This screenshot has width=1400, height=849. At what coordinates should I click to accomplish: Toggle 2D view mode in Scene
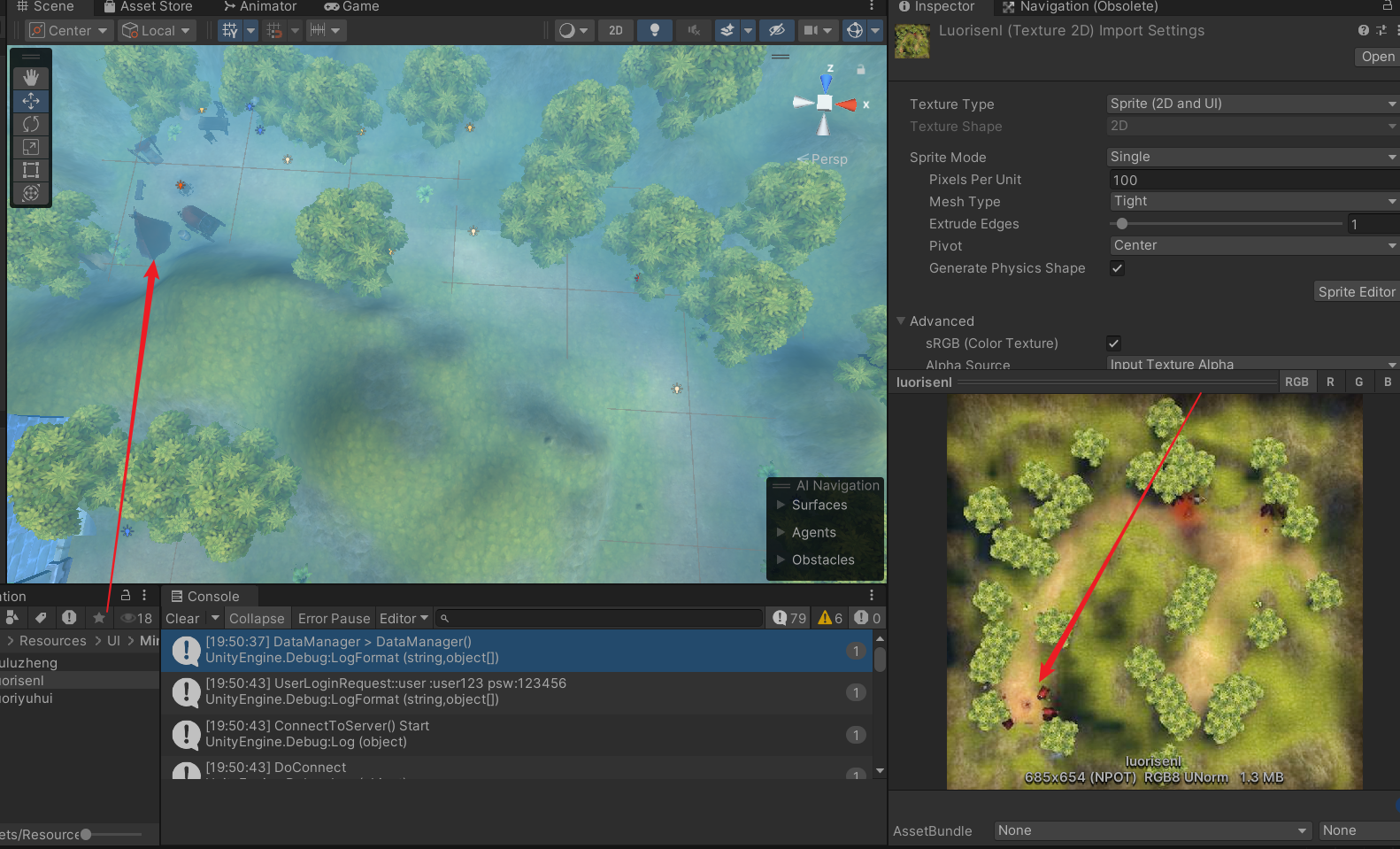(x=616, y=30)
